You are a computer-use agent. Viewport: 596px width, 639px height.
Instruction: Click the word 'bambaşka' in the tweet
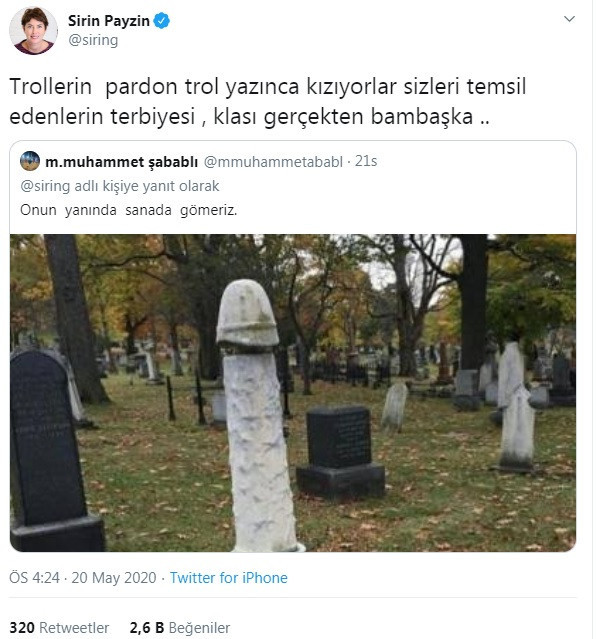[422, 117]
